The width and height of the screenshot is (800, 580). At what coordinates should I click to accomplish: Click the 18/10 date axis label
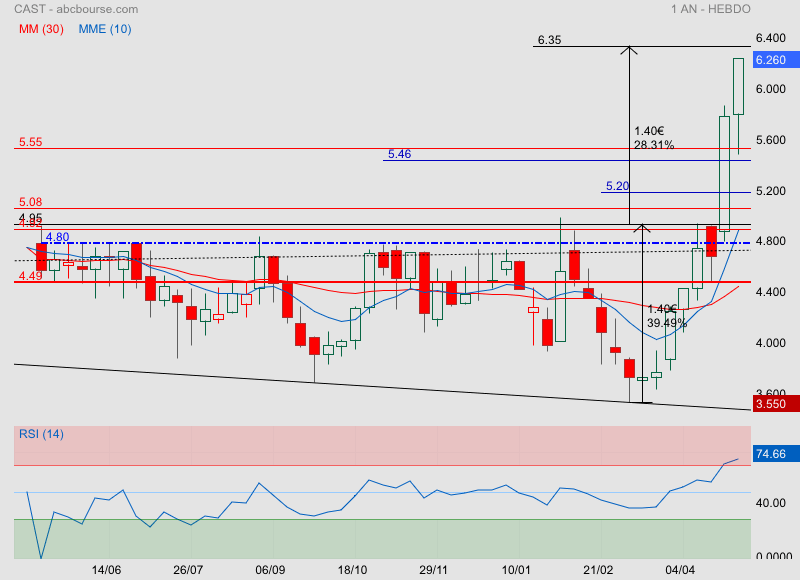353,570
